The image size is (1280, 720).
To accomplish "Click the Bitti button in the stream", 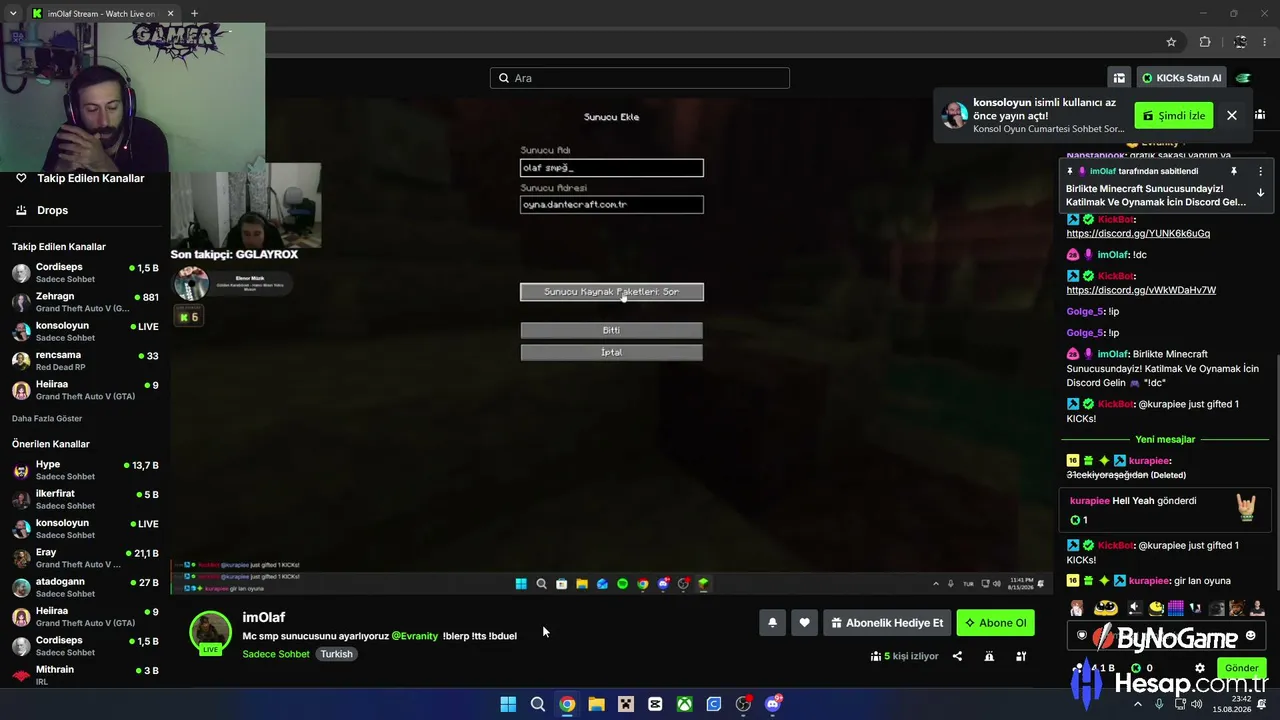I will click(612, 330).
